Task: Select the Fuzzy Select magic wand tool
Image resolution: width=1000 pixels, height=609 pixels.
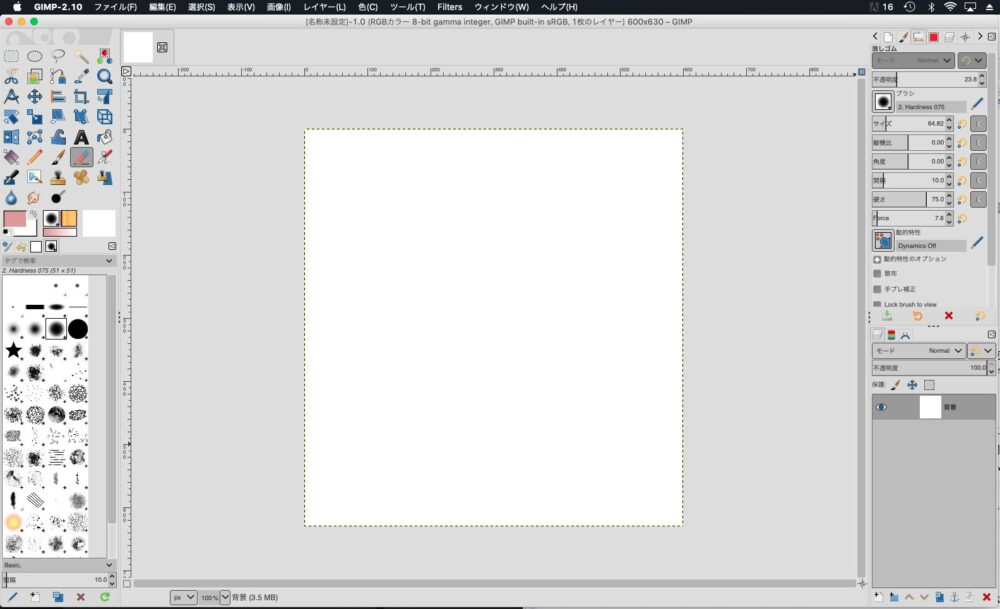Action: (81, 57)
